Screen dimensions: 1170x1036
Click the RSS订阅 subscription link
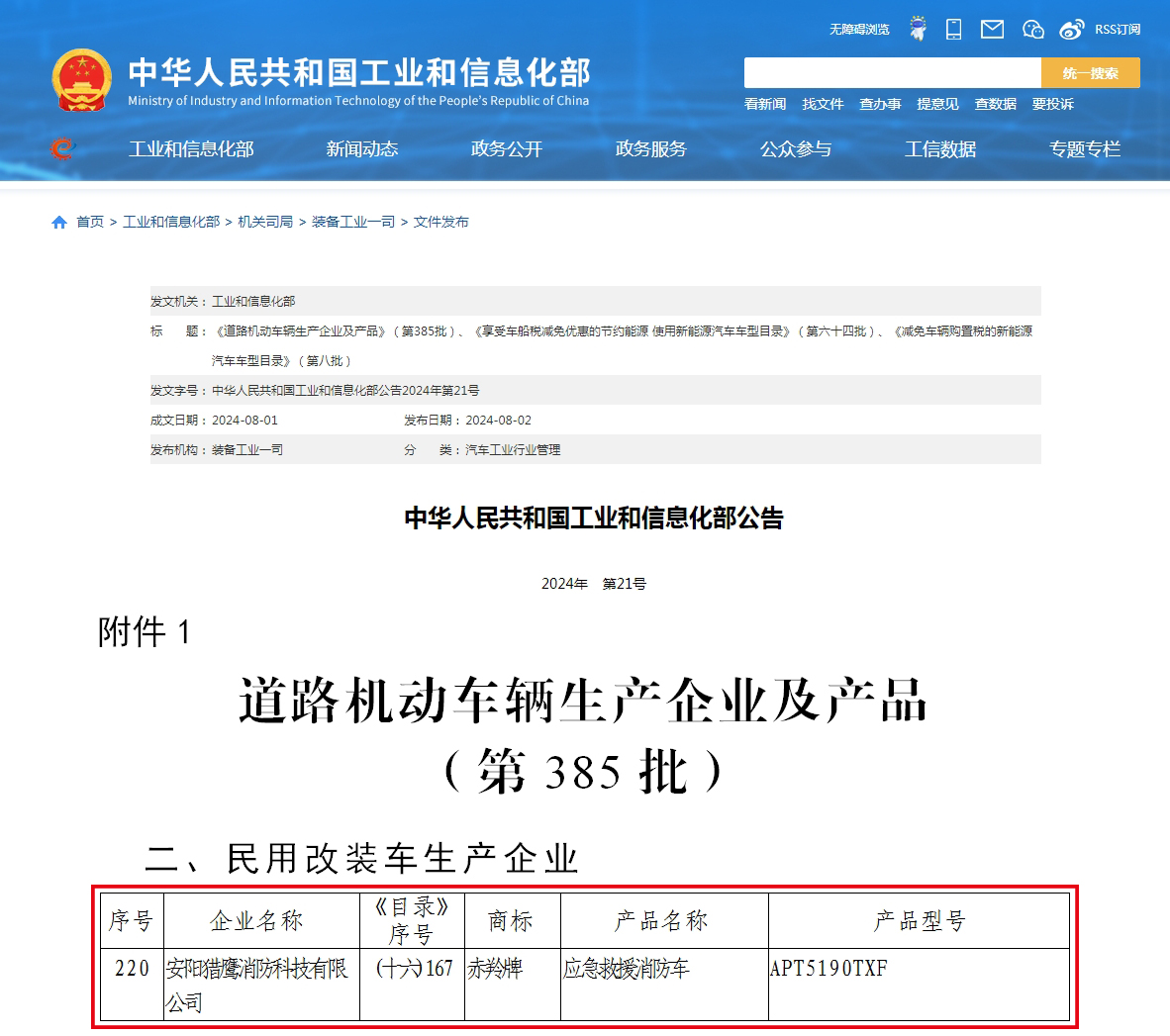(x=1119, y=30)
